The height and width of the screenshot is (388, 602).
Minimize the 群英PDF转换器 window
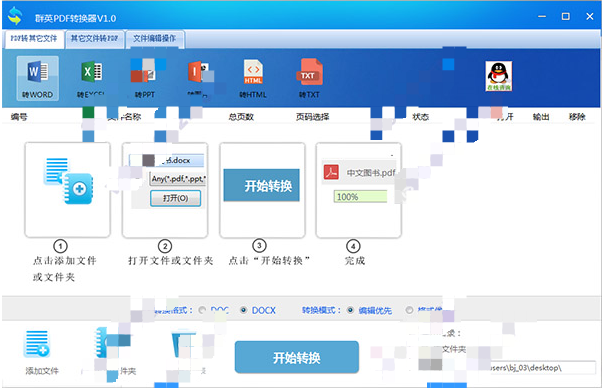tap(542, 17)
